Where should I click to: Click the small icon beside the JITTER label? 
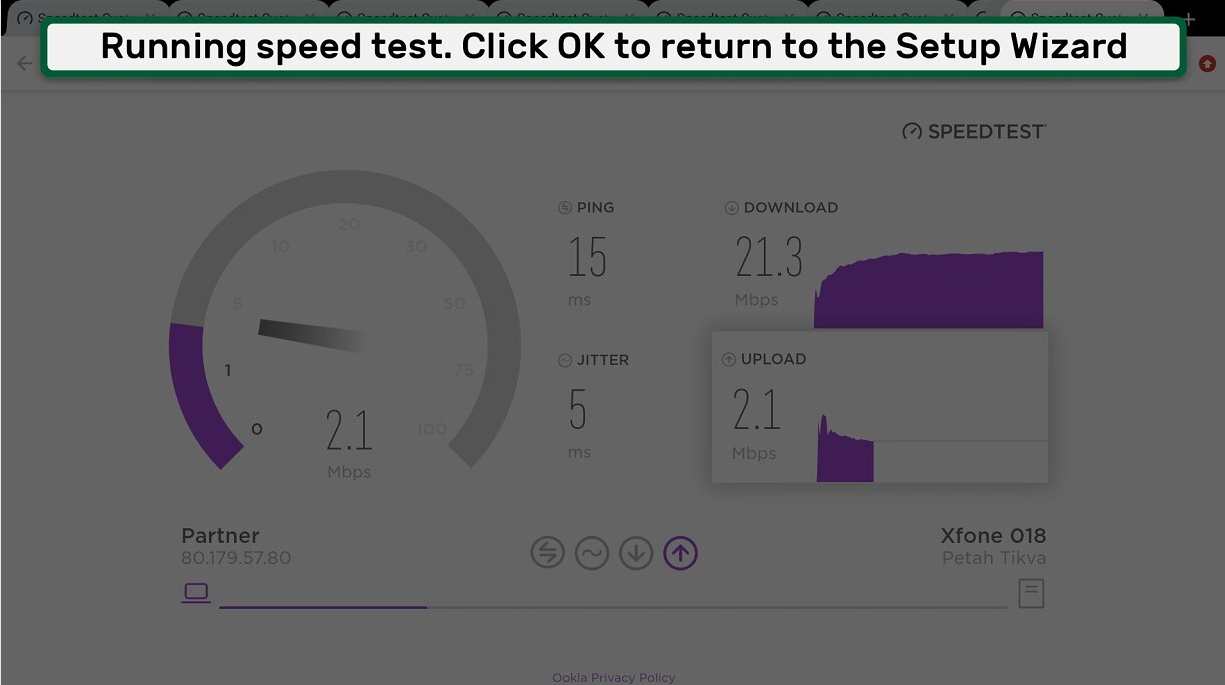click(x=565, y=360)
